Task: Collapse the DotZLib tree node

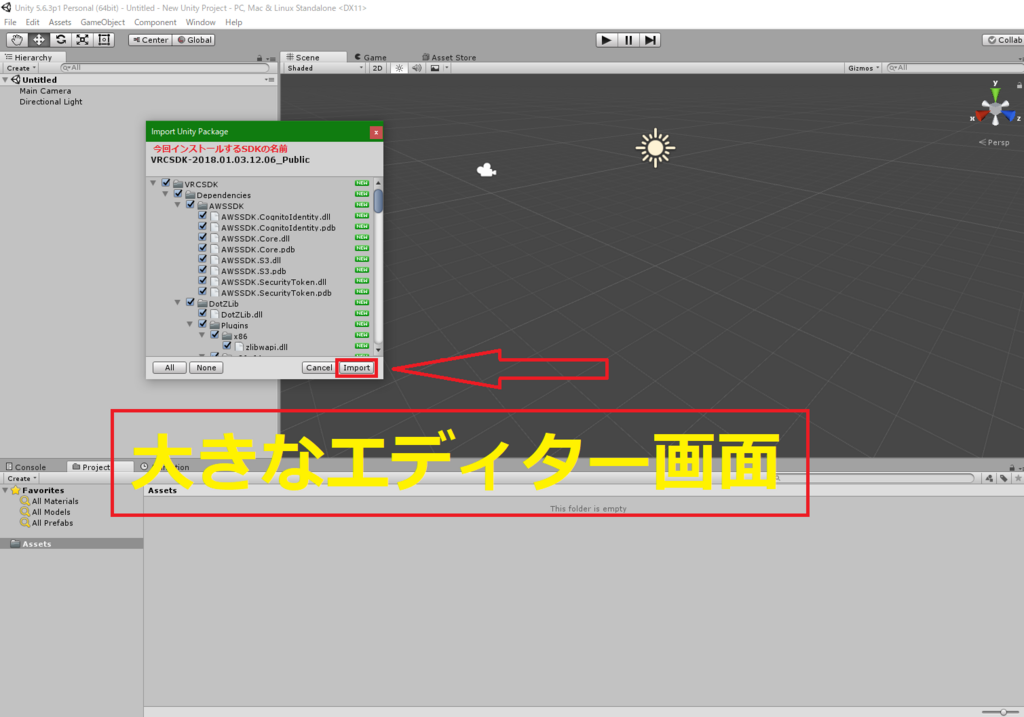Action: point(178,302)
